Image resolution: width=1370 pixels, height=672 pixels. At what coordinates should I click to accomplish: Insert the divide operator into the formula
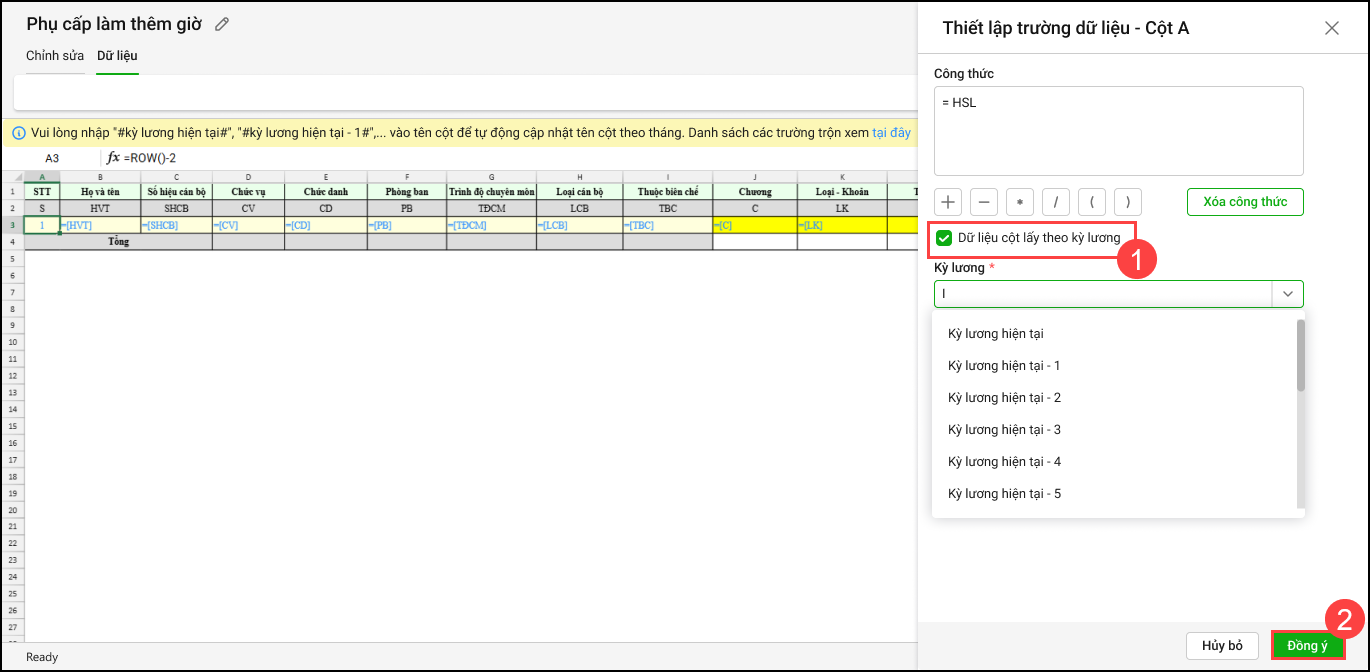point(1056,201)
